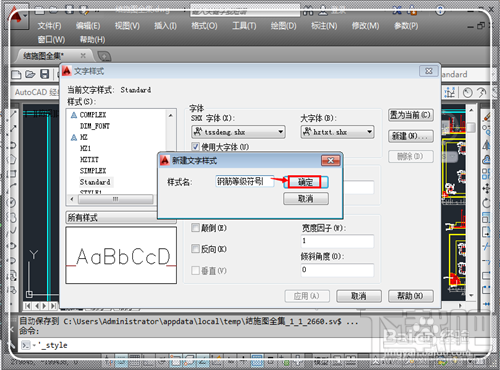Select HZTXT in the styles list
The width and height of the screenshot is (500, 370).
pos(89,159)
